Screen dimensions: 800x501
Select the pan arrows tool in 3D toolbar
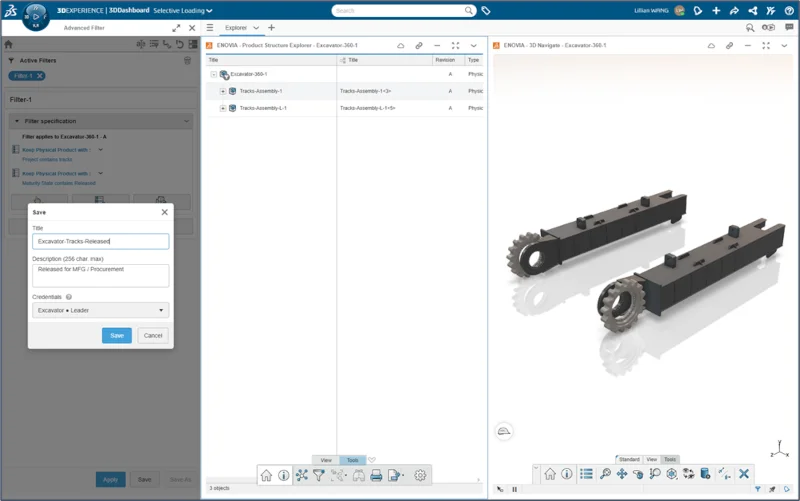click(622, 474)
